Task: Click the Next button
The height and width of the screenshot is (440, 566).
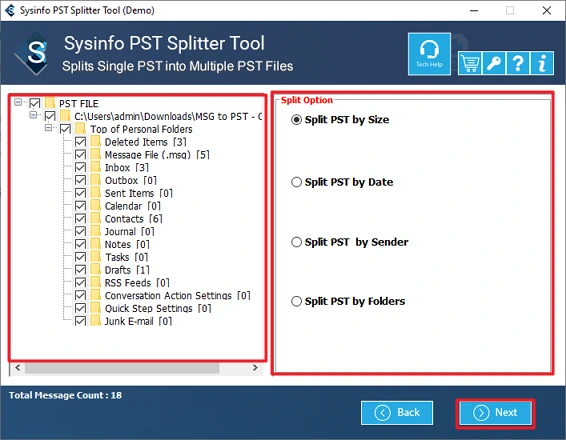Action: click(495, 413)
